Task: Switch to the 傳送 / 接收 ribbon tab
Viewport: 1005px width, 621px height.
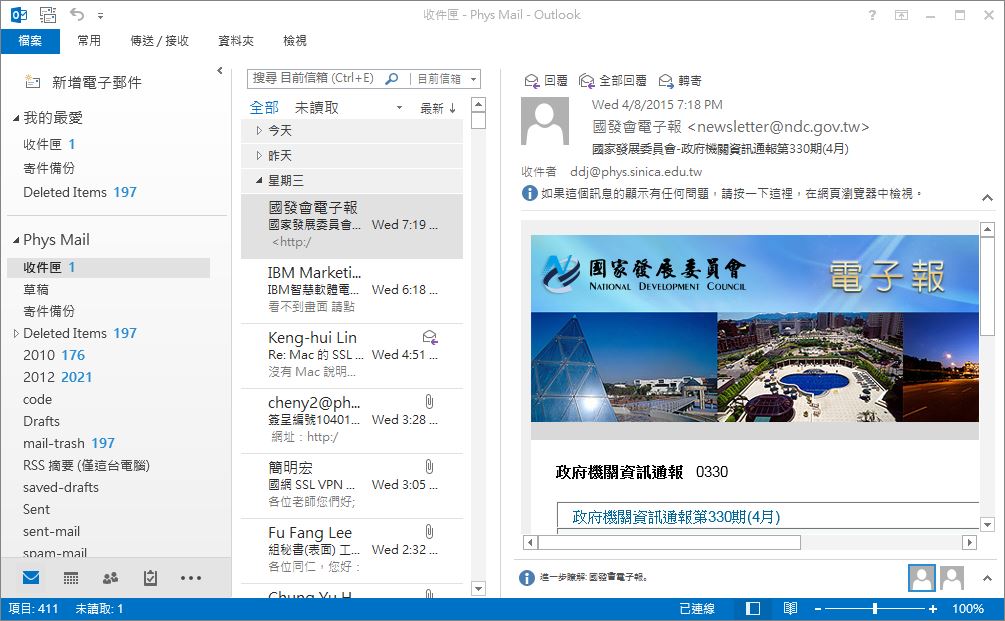Action: click(x=160, y=41)
